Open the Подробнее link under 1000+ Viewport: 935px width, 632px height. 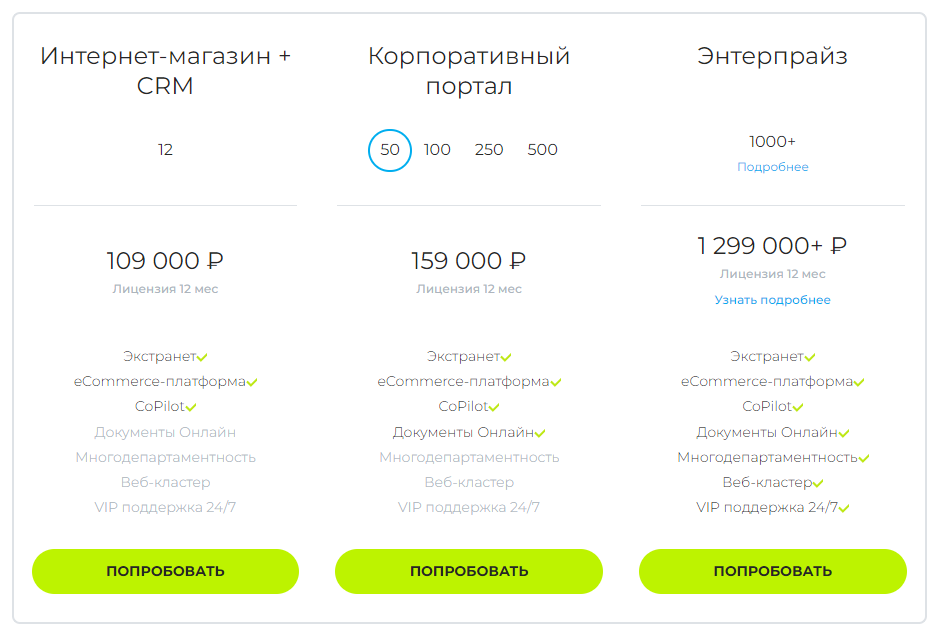pyautogui.click(x=773, y=167)
